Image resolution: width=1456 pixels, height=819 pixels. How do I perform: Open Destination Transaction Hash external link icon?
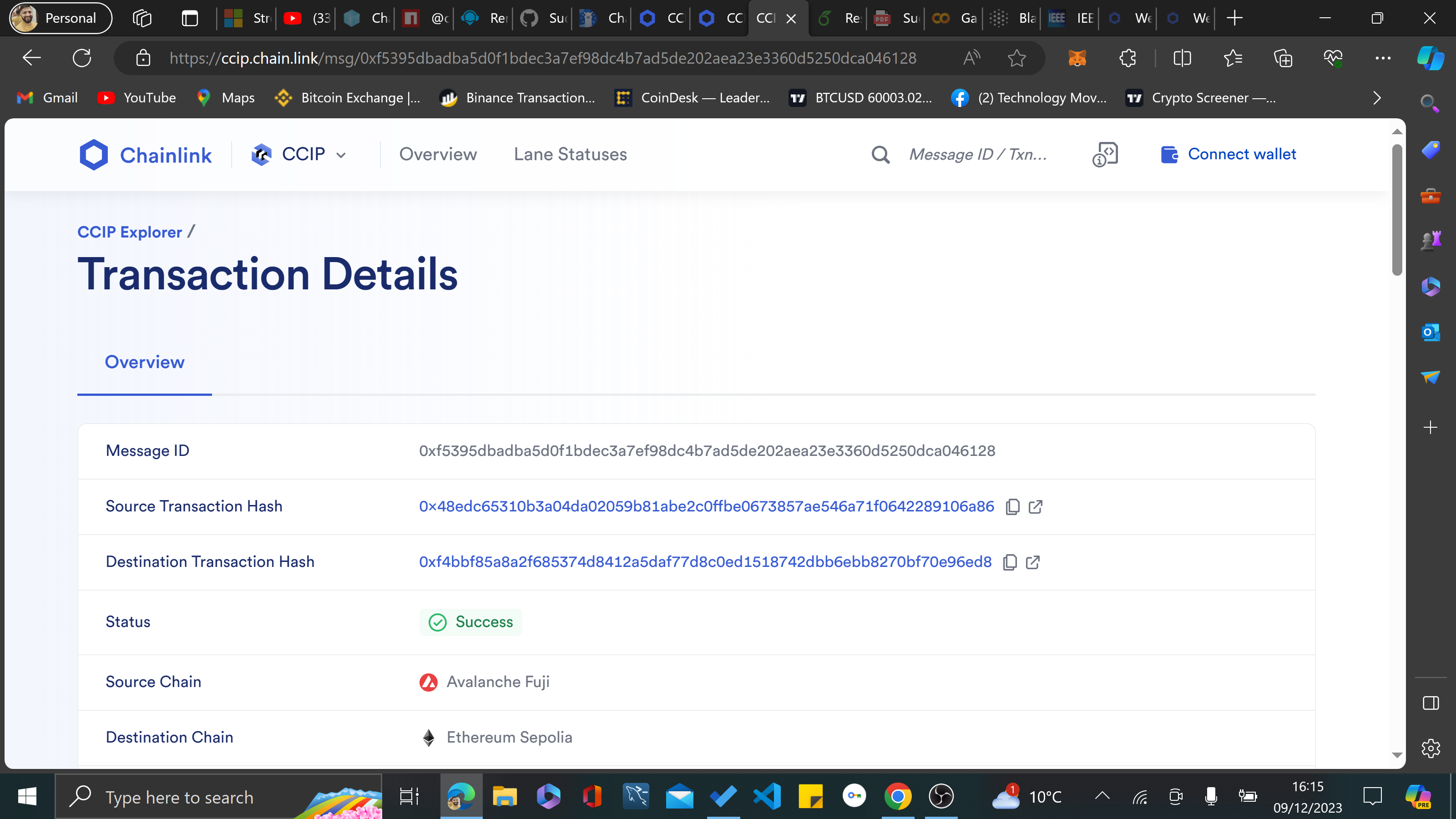1033,562
